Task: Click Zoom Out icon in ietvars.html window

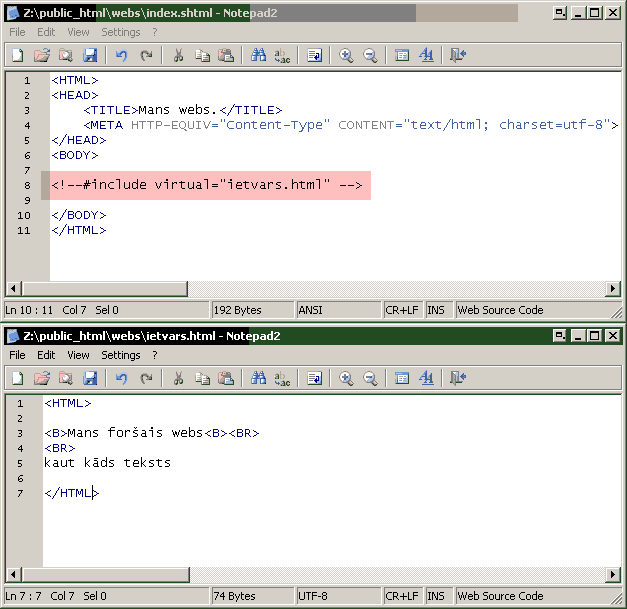Action: click(370, 378)
